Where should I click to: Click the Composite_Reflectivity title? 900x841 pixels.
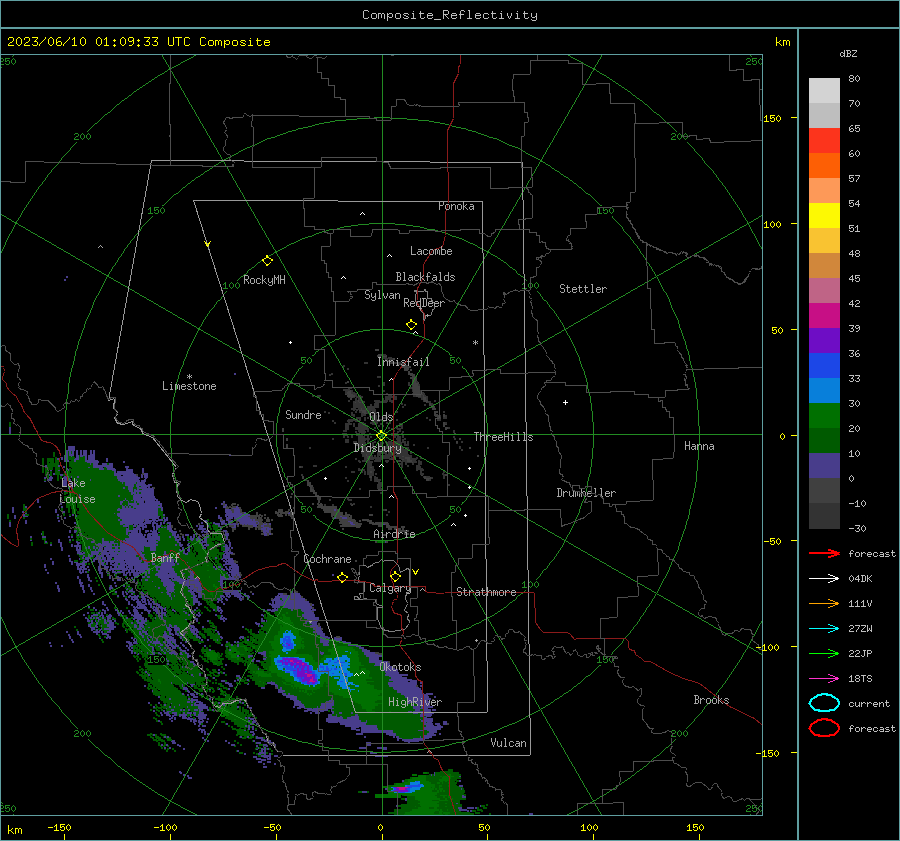click(x=450, y=14)
